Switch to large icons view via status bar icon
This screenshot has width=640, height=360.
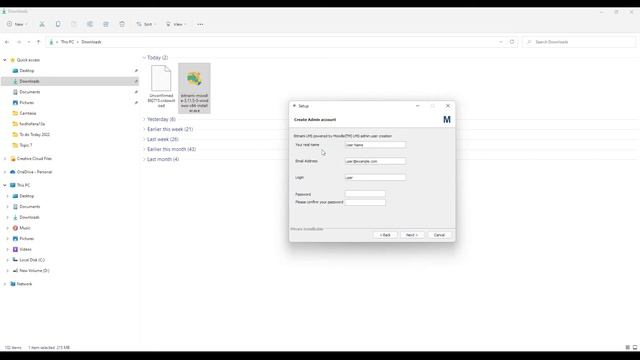click(x=635, y=347)
